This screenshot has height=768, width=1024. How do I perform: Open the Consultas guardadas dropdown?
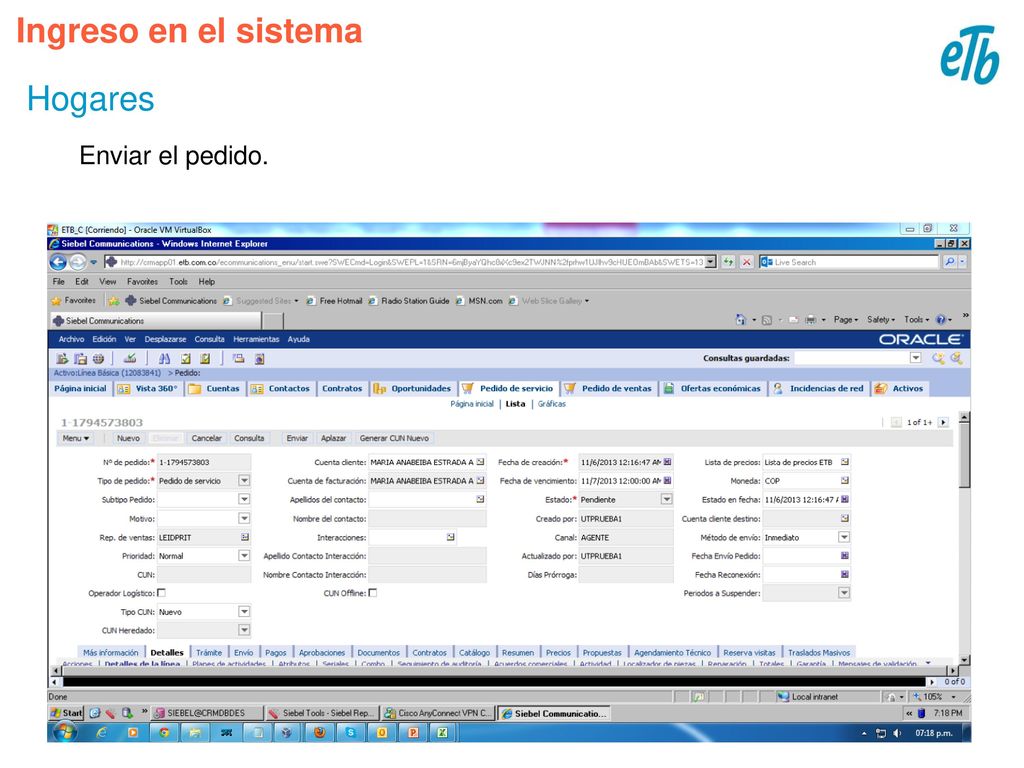(x=916, y=358)
